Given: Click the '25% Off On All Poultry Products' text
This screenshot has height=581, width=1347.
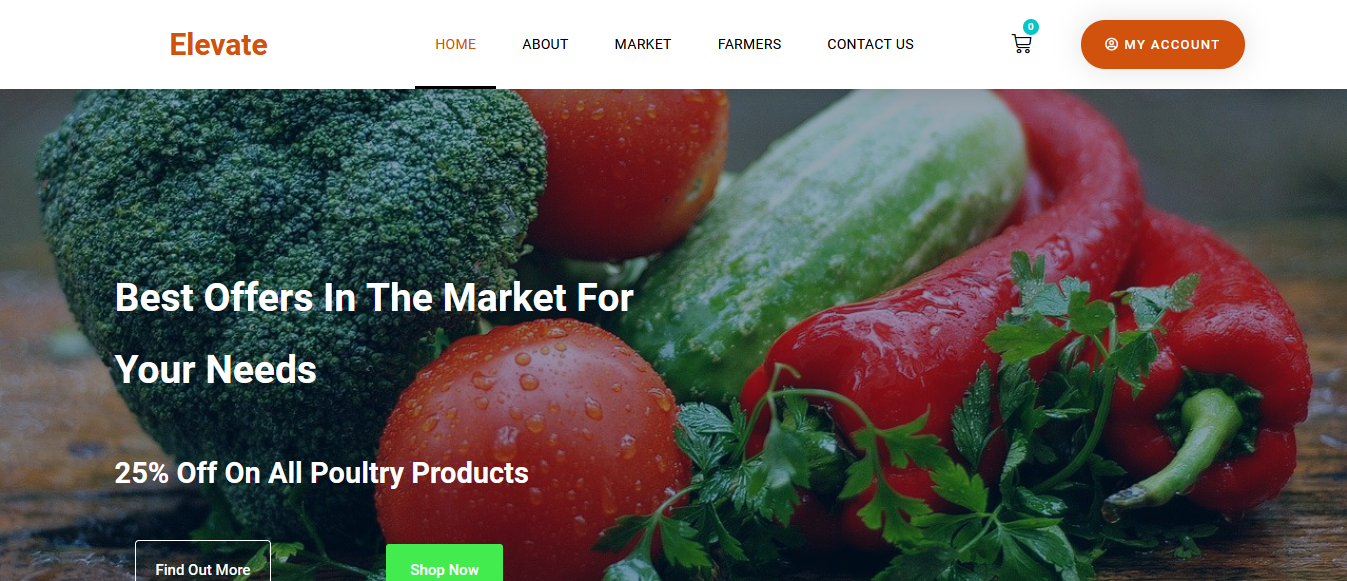Looking at the screenshot, I should 321,473.
